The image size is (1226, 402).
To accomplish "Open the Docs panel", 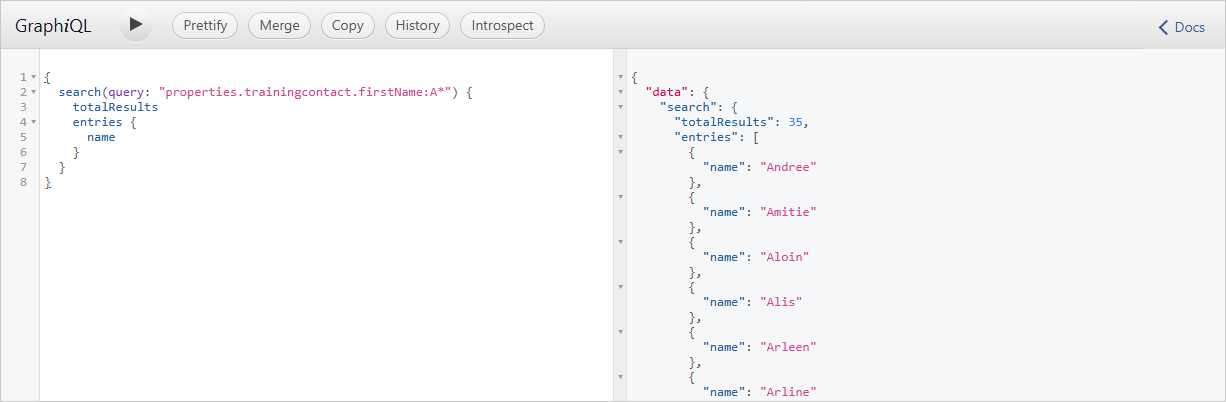I will coord(1182,27).
